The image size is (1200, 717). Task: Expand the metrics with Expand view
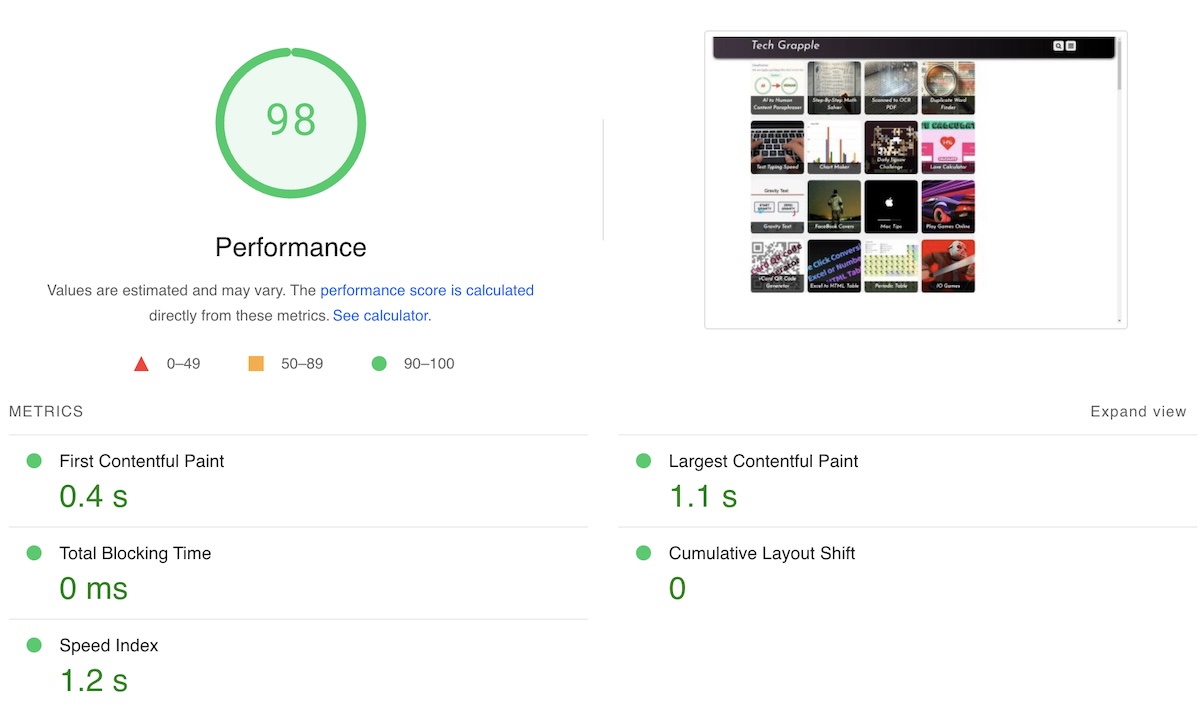1138,412
